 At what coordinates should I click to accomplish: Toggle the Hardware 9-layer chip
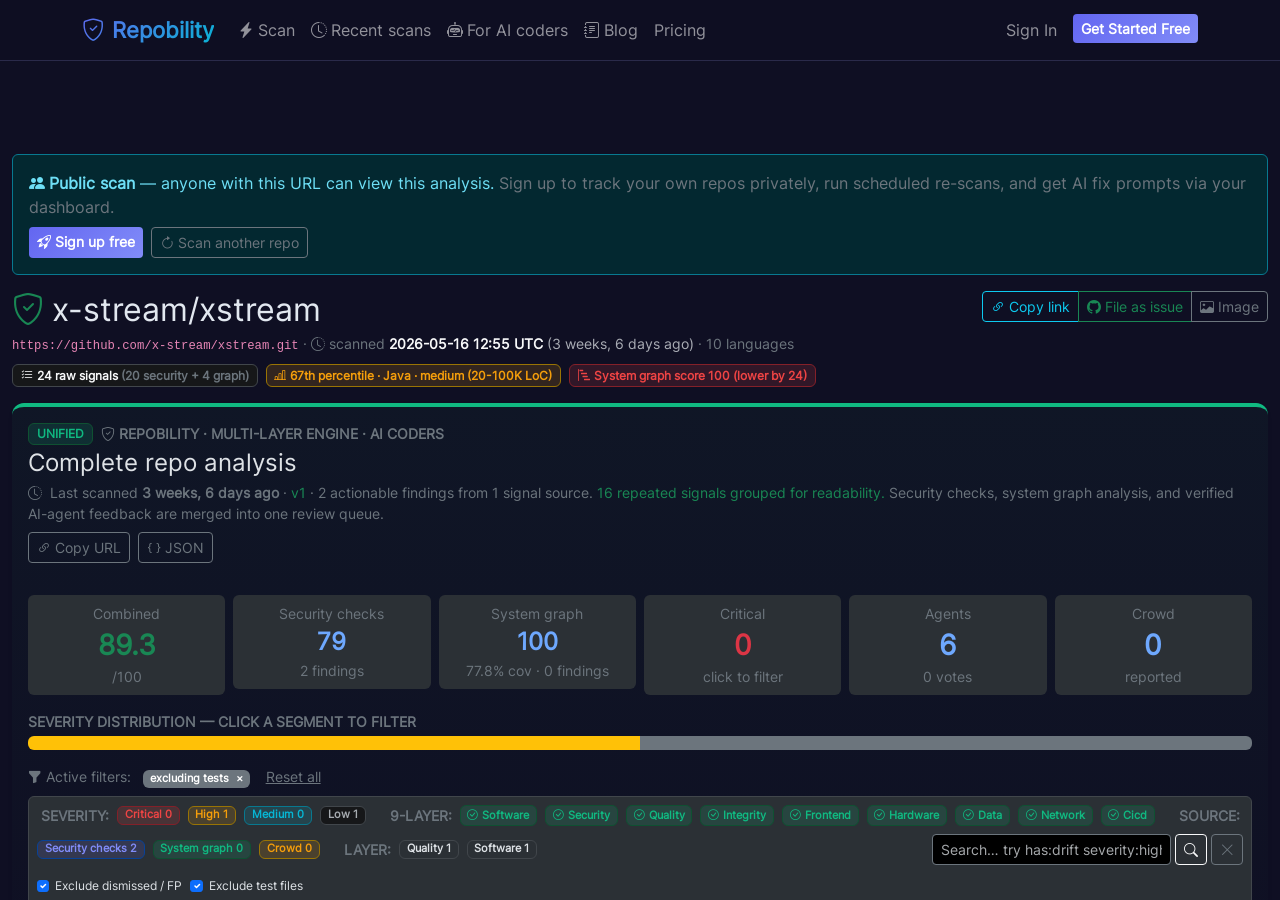(907, 815)
